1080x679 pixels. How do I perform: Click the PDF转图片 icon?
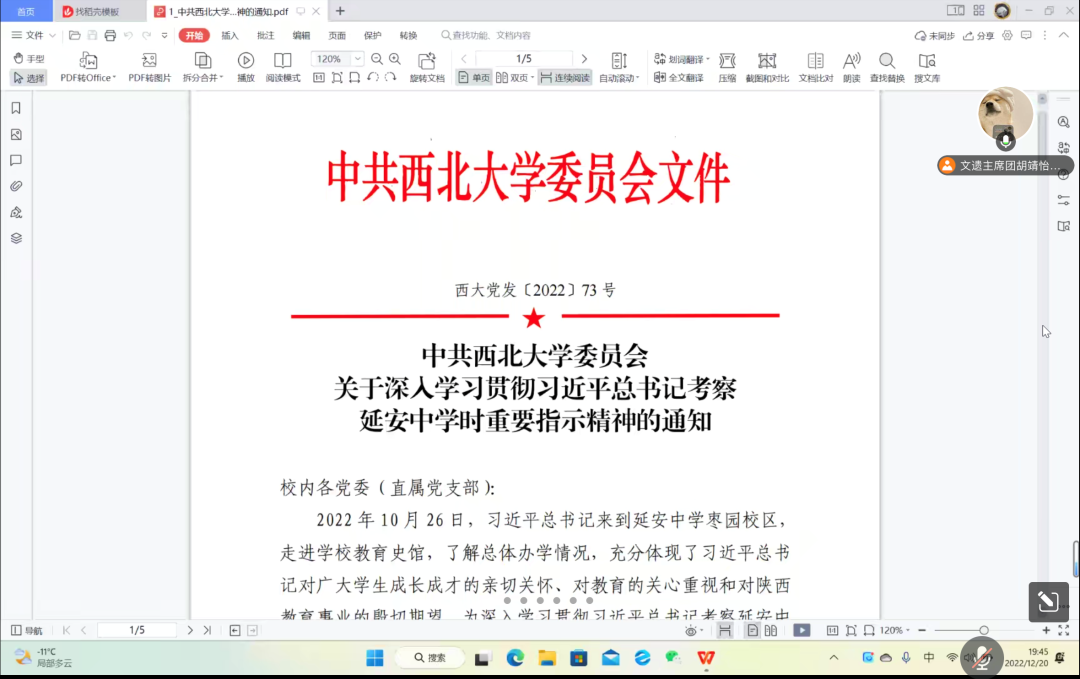(150, 61)
